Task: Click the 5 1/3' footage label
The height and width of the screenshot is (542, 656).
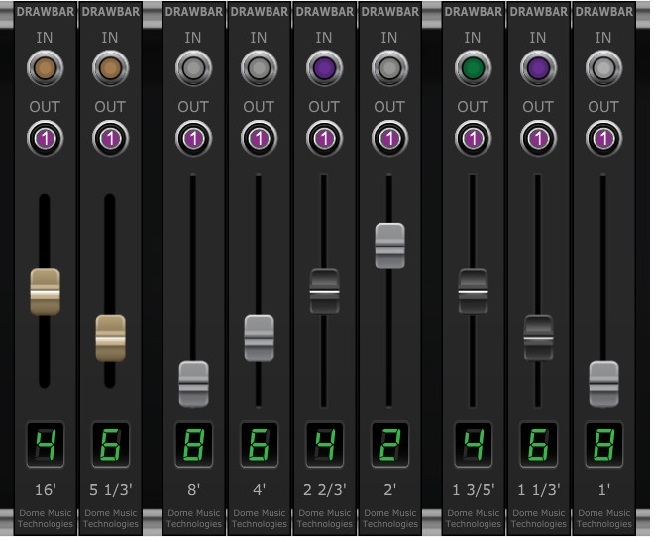Action: [x=110, y=489]
